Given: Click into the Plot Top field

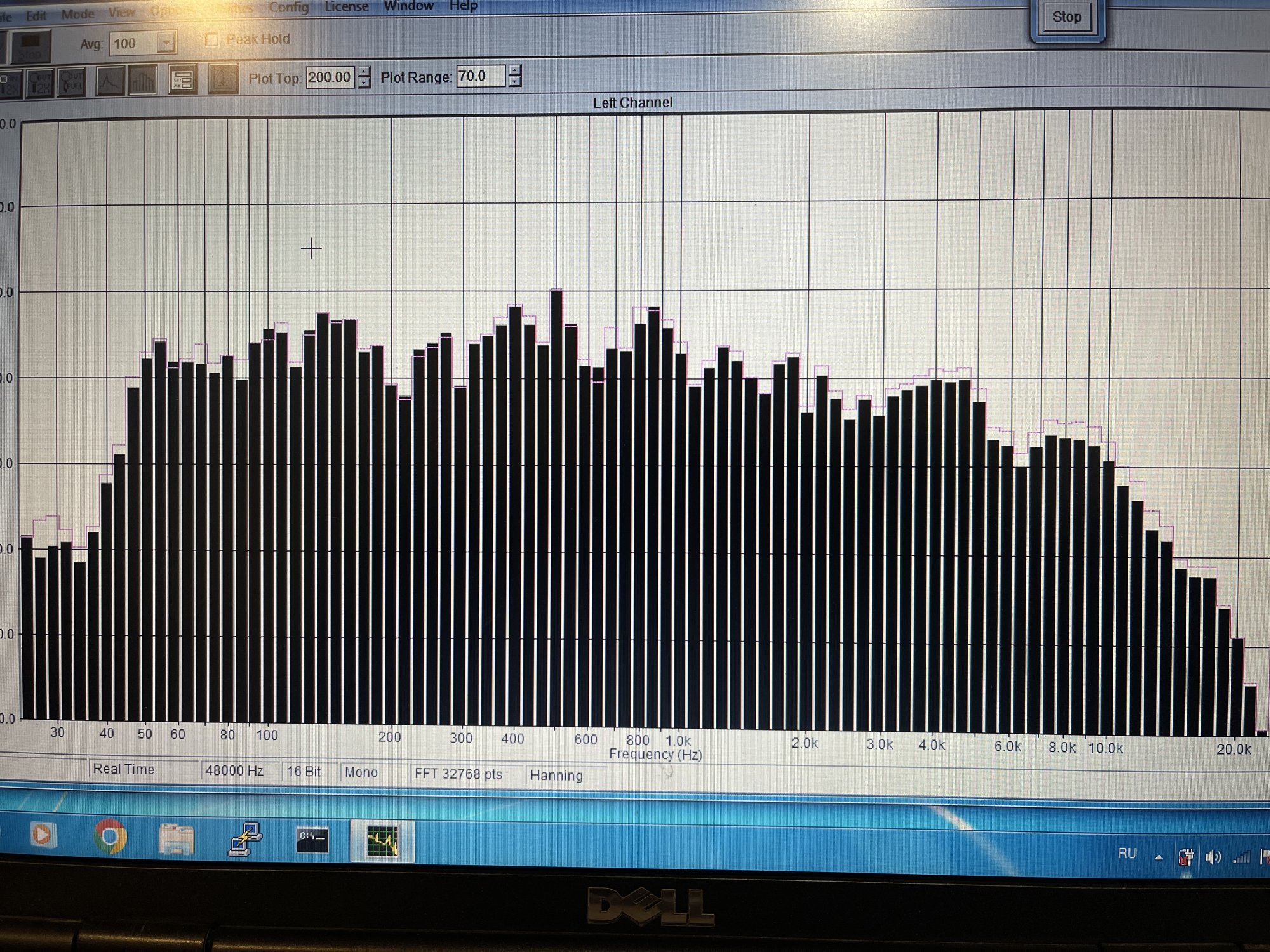Looking at the screenshot, I should [329, 77].
